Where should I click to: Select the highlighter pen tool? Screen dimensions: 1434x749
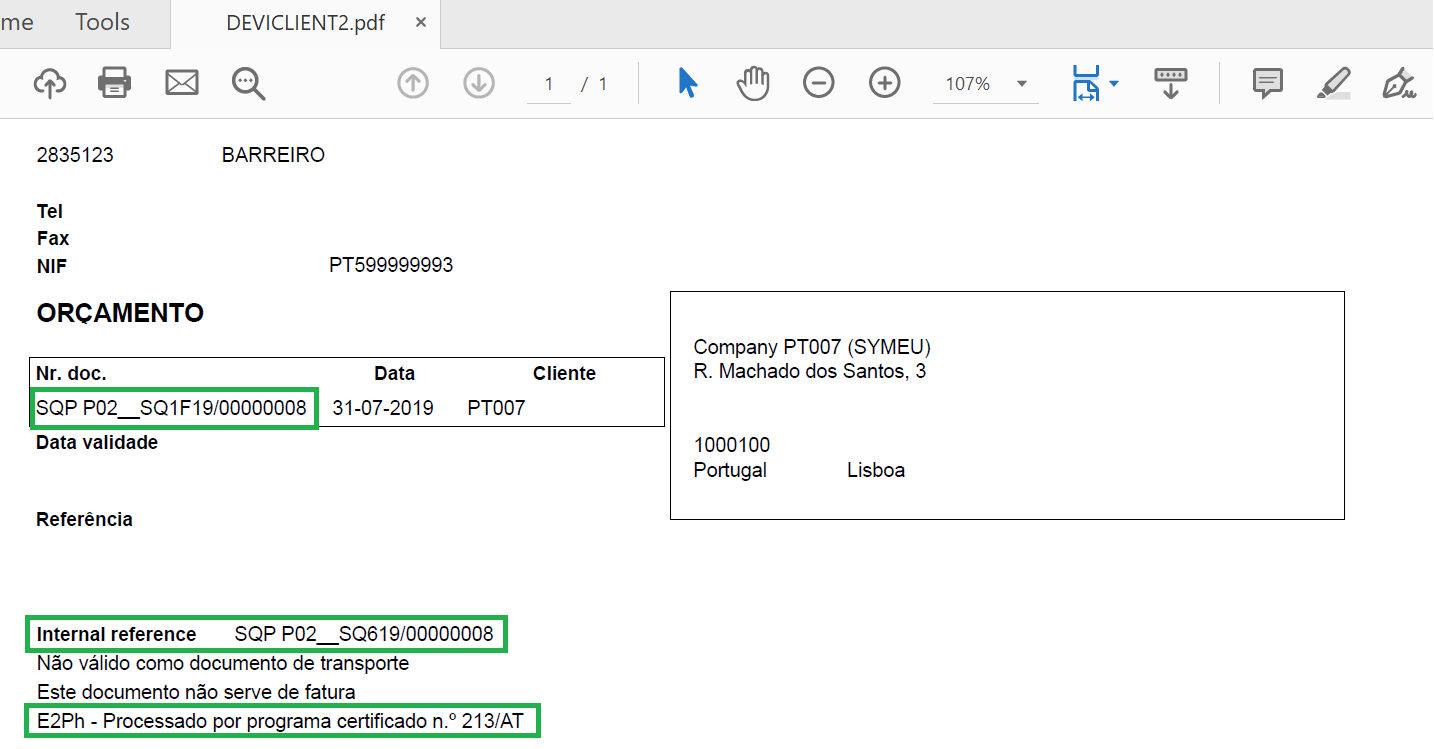[1334, 83]
